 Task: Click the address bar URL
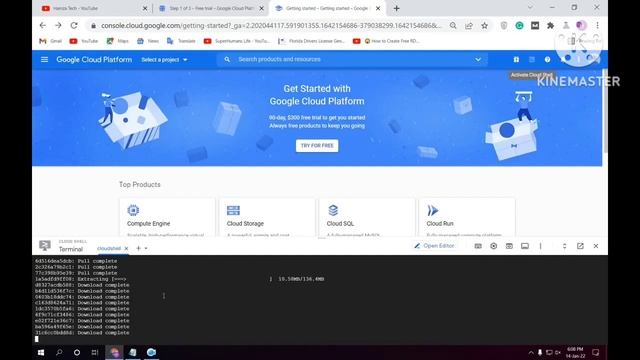click(271, 26)
